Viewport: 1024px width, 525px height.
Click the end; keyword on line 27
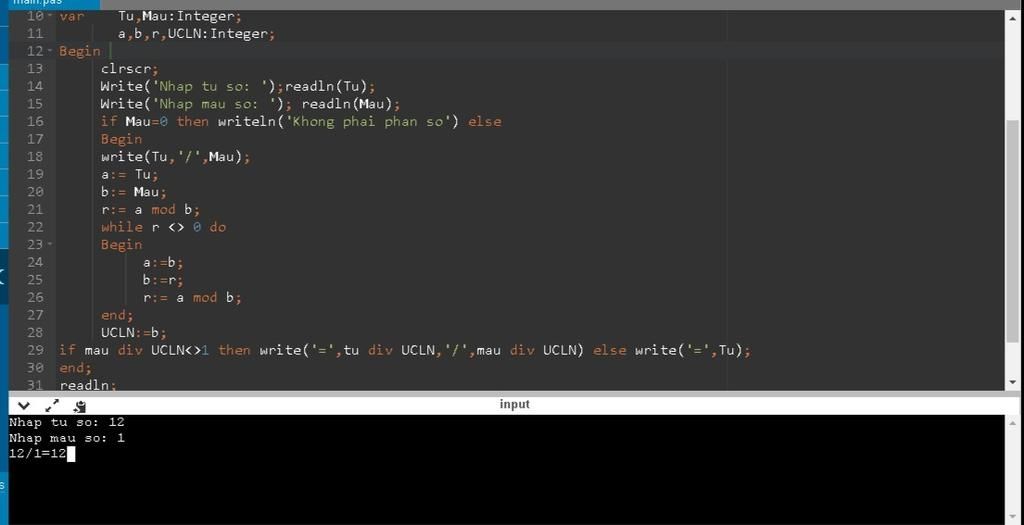point(117,315)
